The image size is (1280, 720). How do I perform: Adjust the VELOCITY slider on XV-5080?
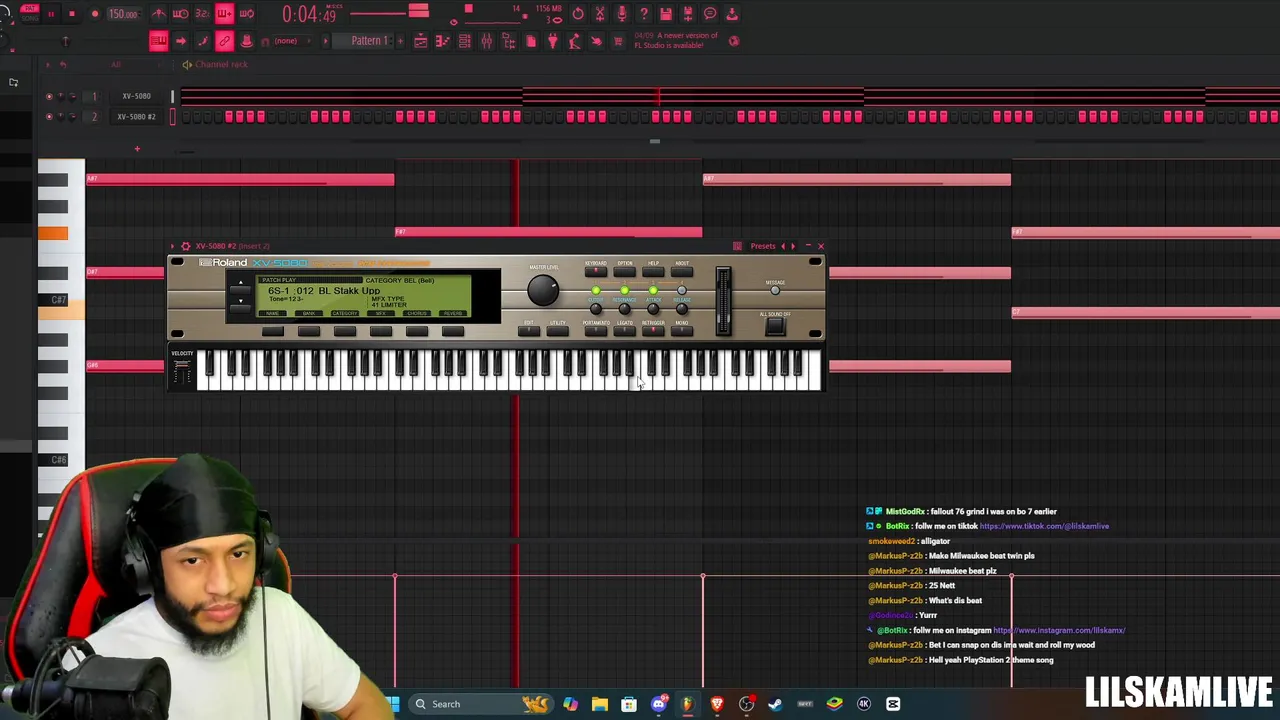pyautogui.click(x=182, y=372)
